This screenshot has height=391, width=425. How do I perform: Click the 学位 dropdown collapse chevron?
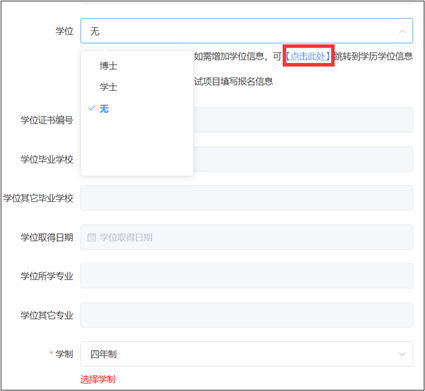coord(402,31)
